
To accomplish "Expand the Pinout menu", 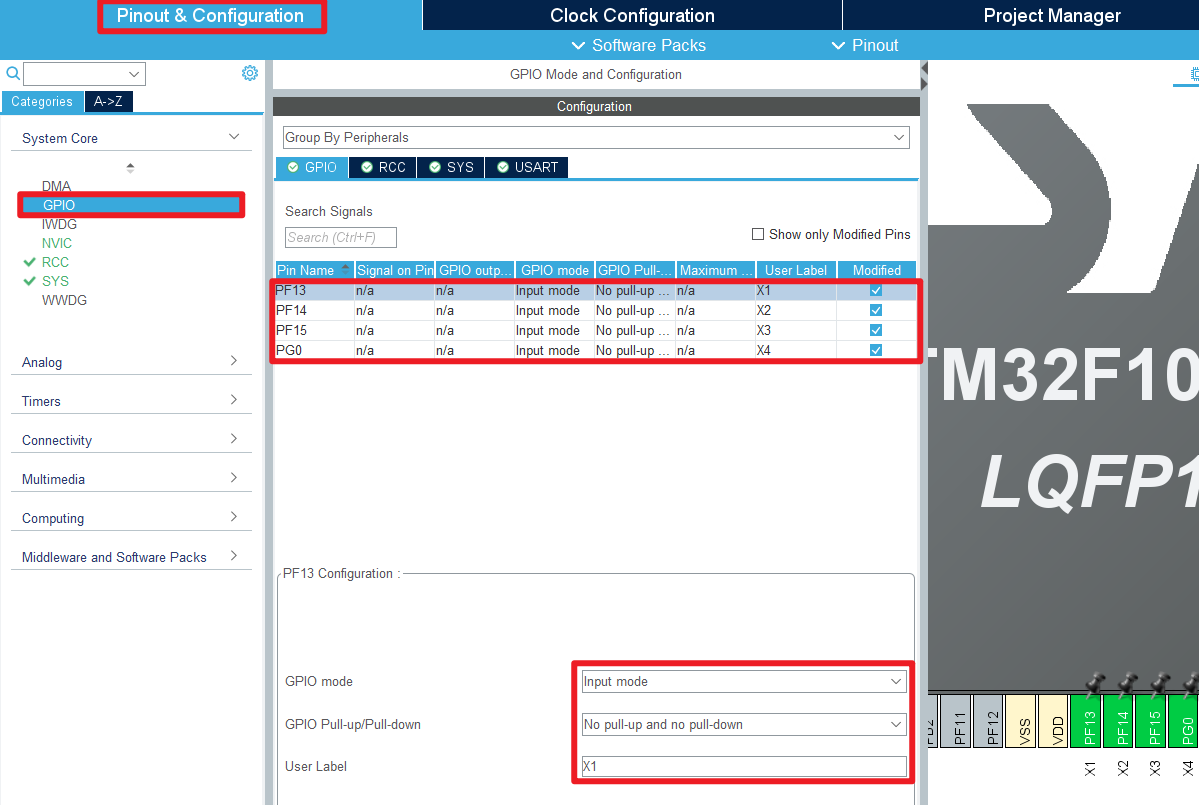I will (865, 45).
